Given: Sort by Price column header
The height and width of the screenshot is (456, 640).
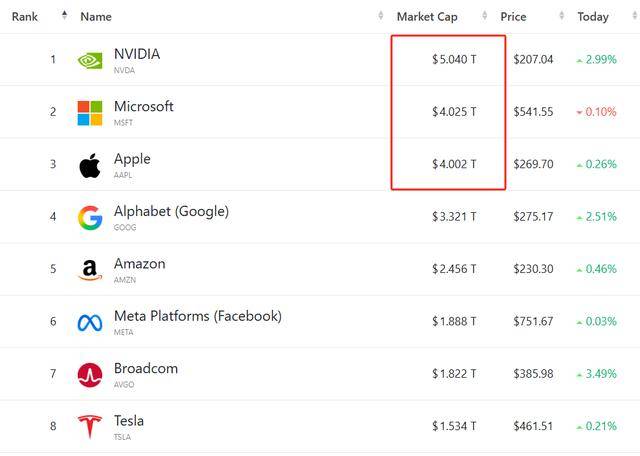Looking at the screenshot, I should pos(514,16).
